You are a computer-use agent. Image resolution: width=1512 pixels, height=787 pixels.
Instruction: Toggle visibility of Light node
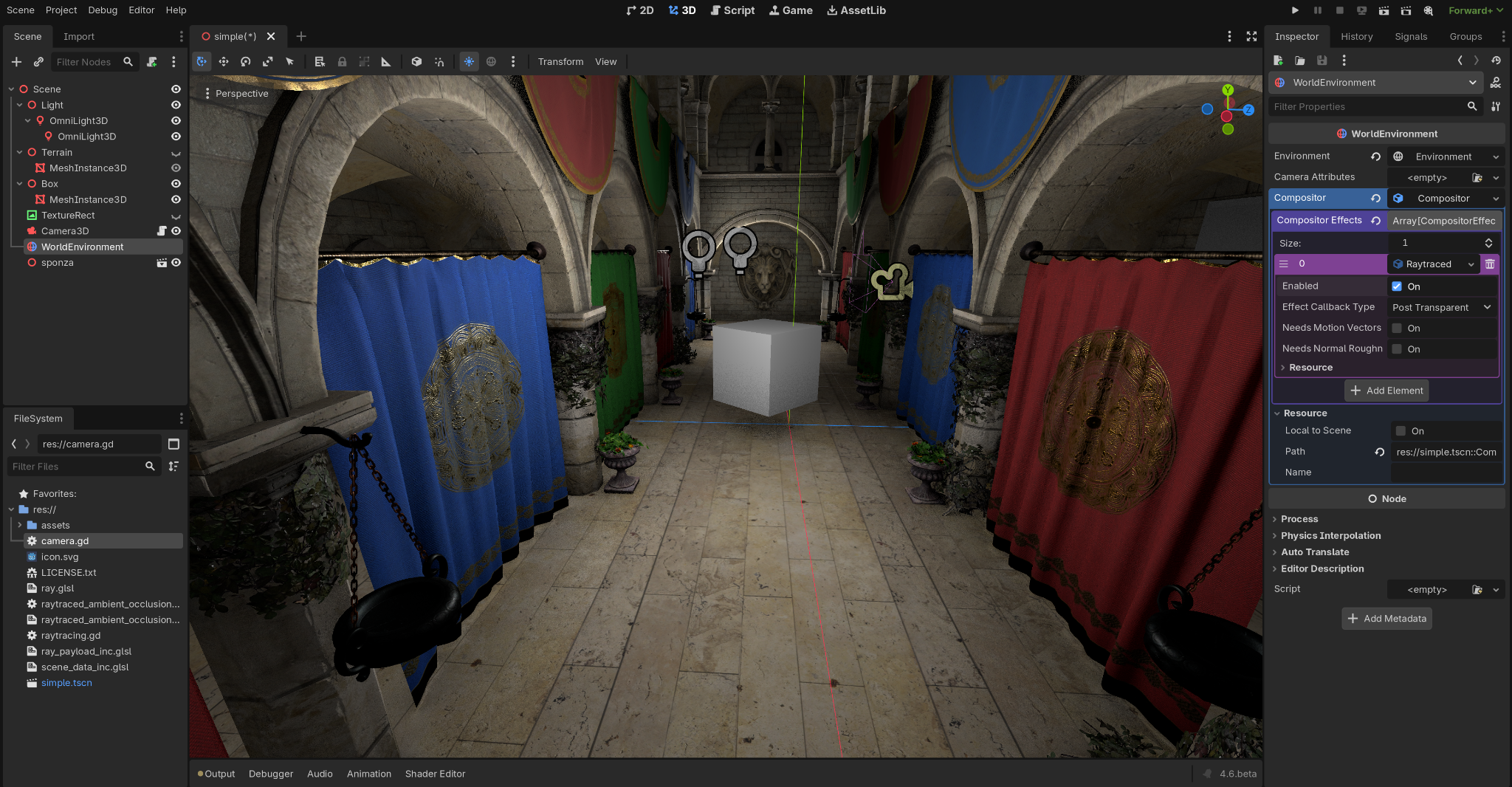pos(176,105)
